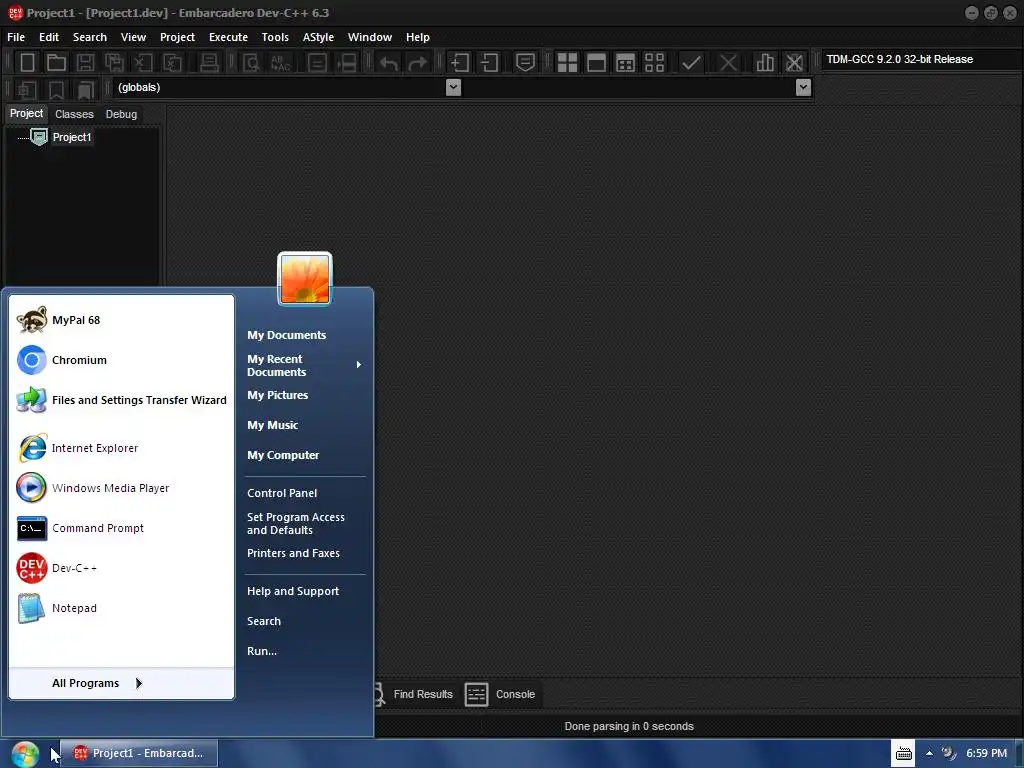
Task: Expand My Recent Documents submenu arrow
Action: pyautogui.click(x=359, y=365)
